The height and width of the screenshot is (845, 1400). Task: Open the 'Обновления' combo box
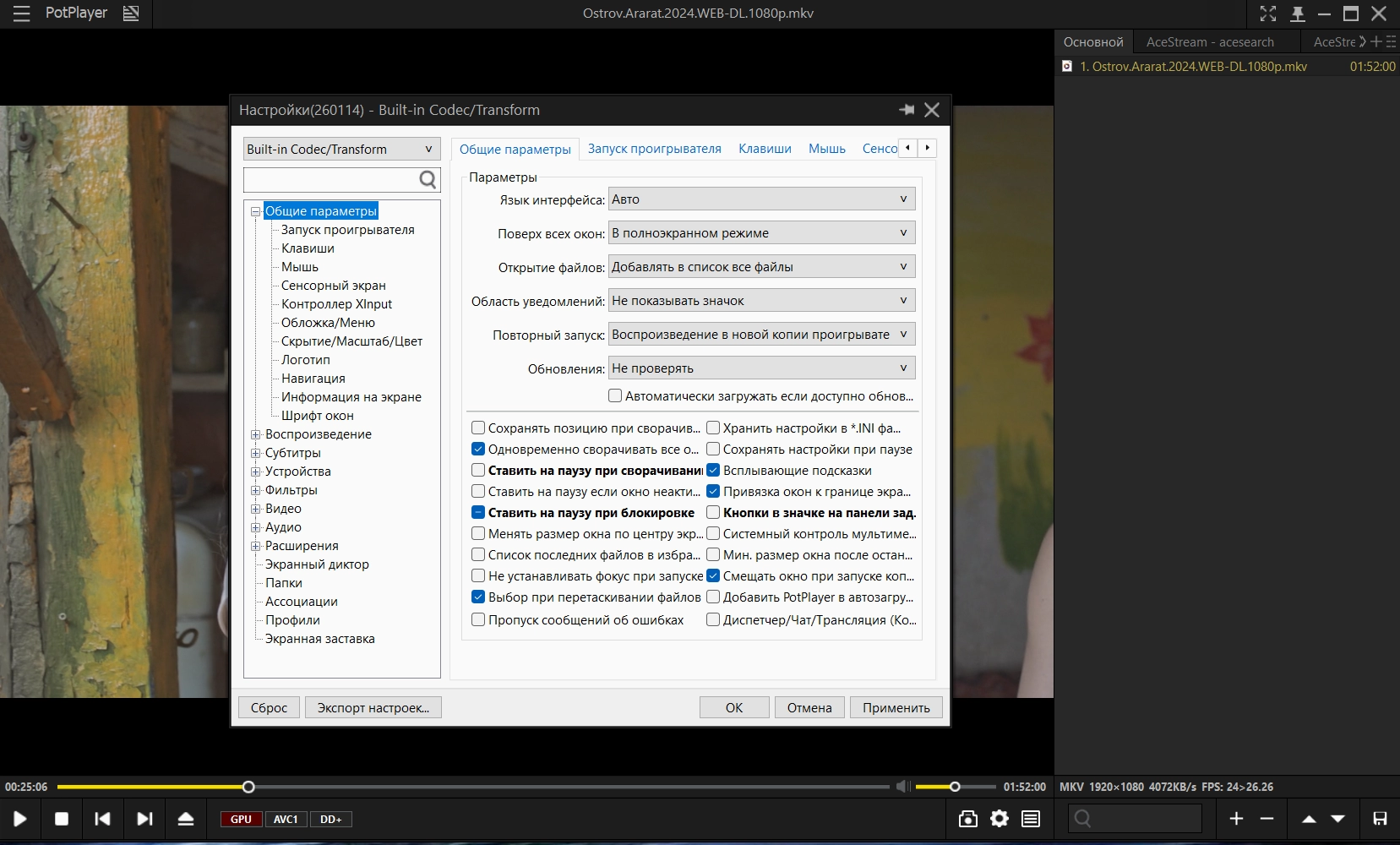pos(760,368)
